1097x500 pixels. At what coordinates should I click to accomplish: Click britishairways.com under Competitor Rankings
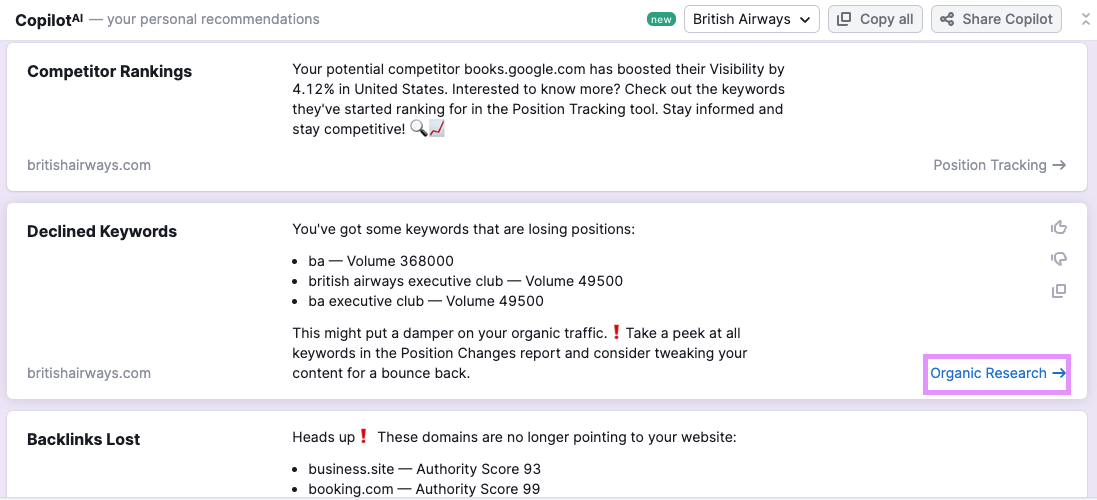point(89,165)
